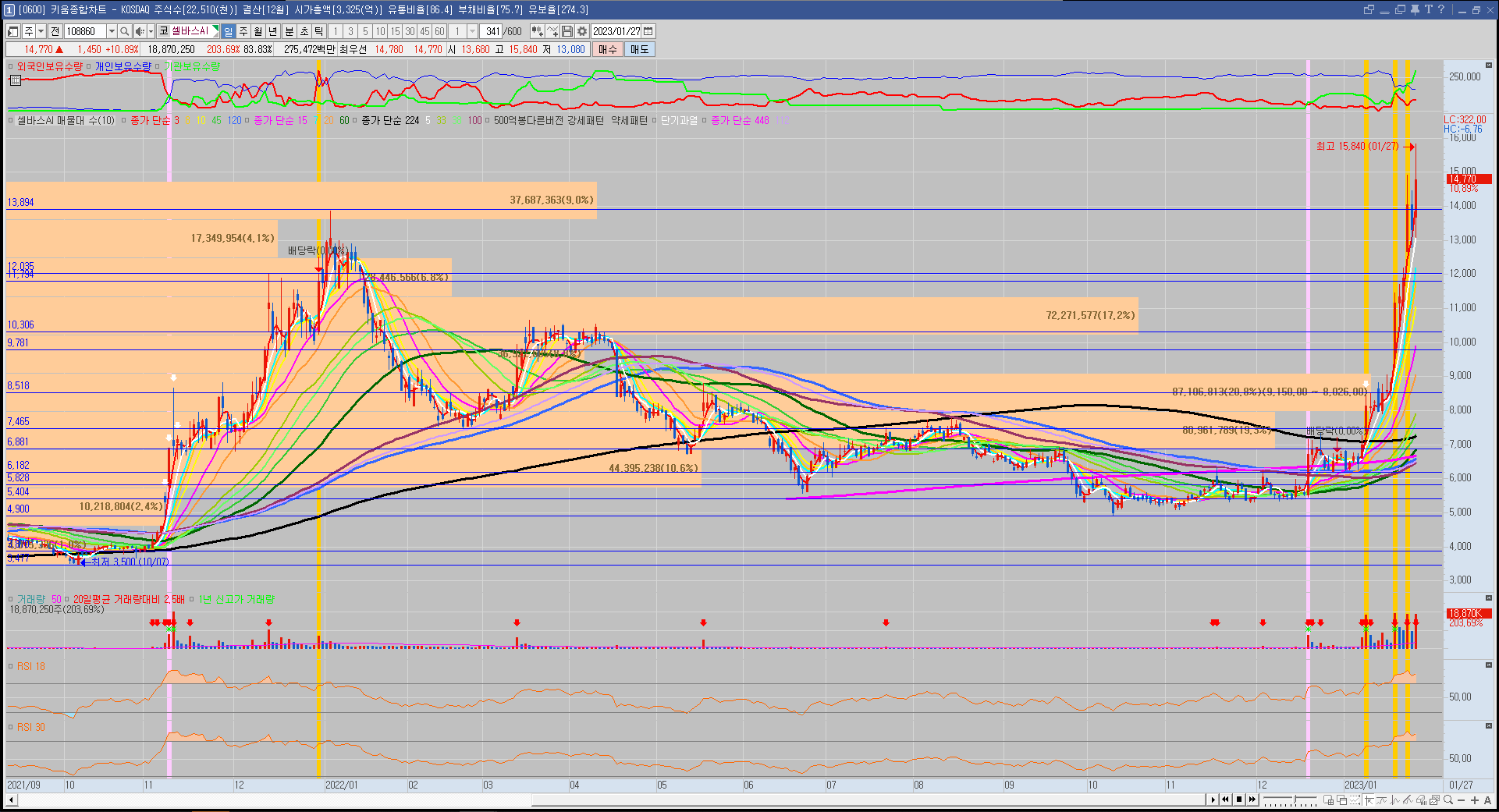Image resolution: width=1499 pixels, height=812 pixels.
Task: Click the diagonal trend line tool icon
Action: click(1408, 800)
